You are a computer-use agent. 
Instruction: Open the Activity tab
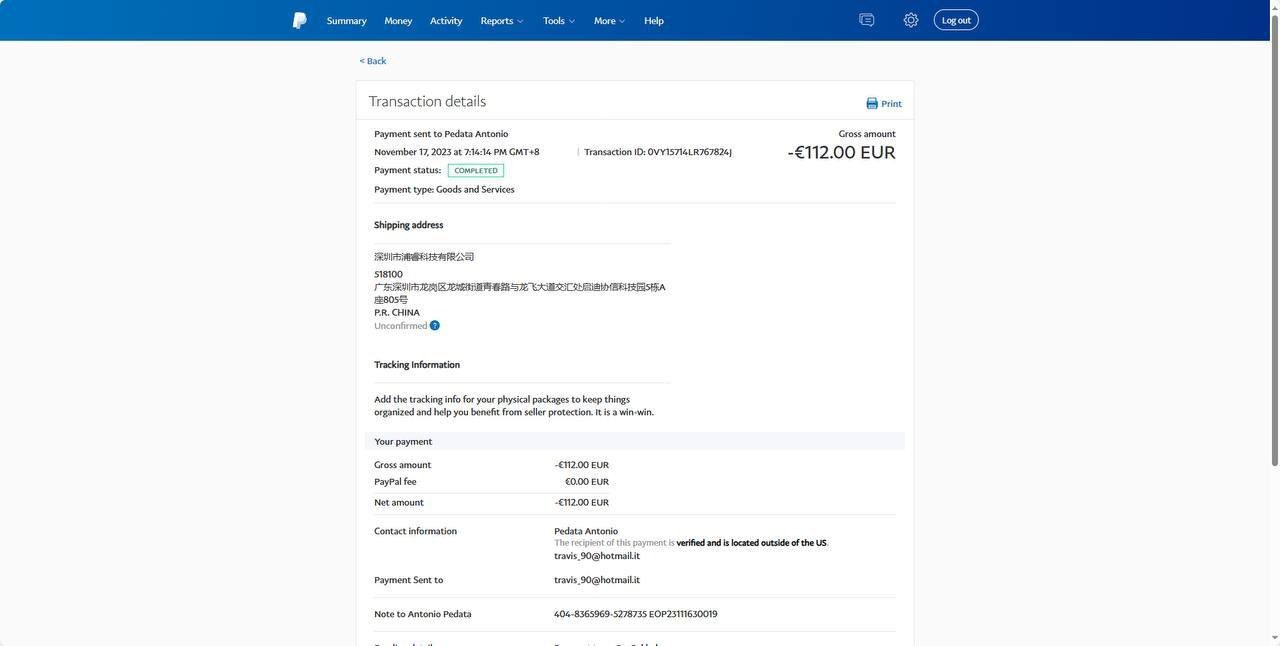(446, 21)
